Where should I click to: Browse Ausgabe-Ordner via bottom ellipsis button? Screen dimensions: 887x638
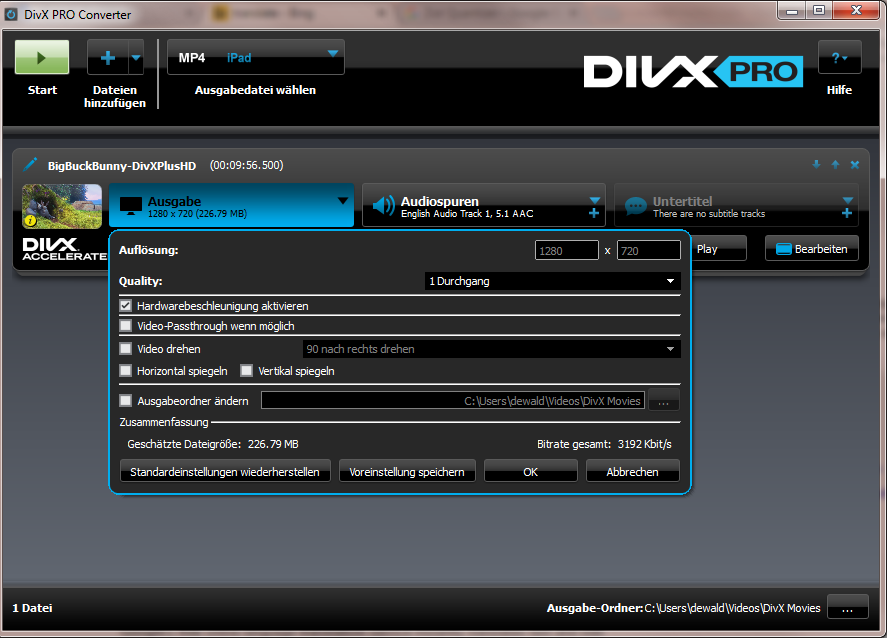pos(847,607)
